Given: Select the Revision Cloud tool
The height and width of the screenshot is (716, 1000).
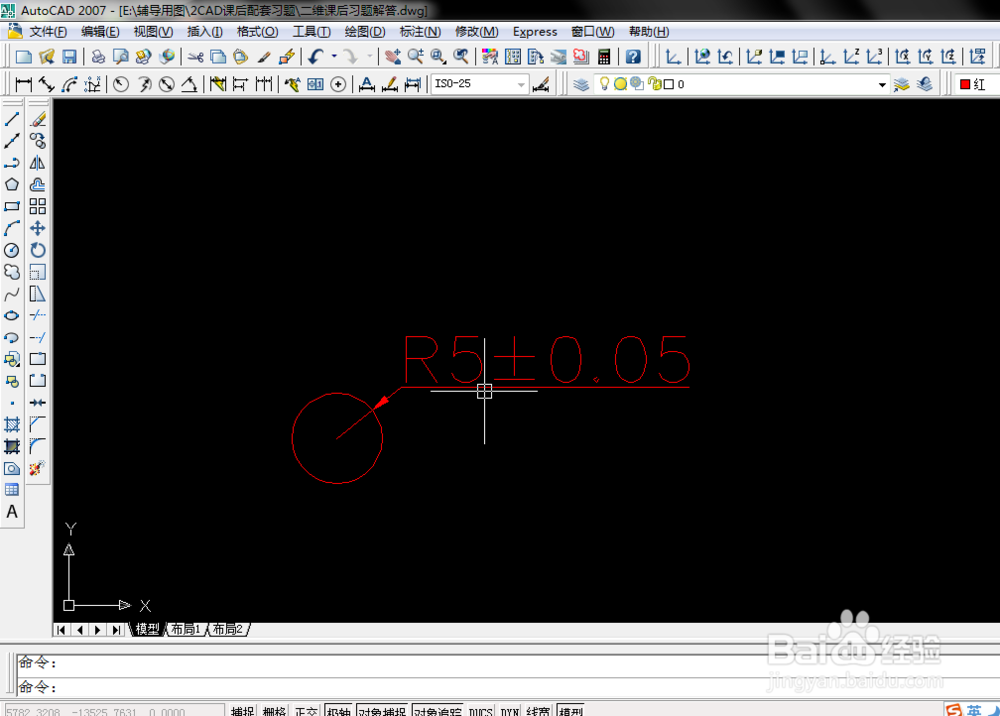Looking at the screenshot, I should point(11,272).
